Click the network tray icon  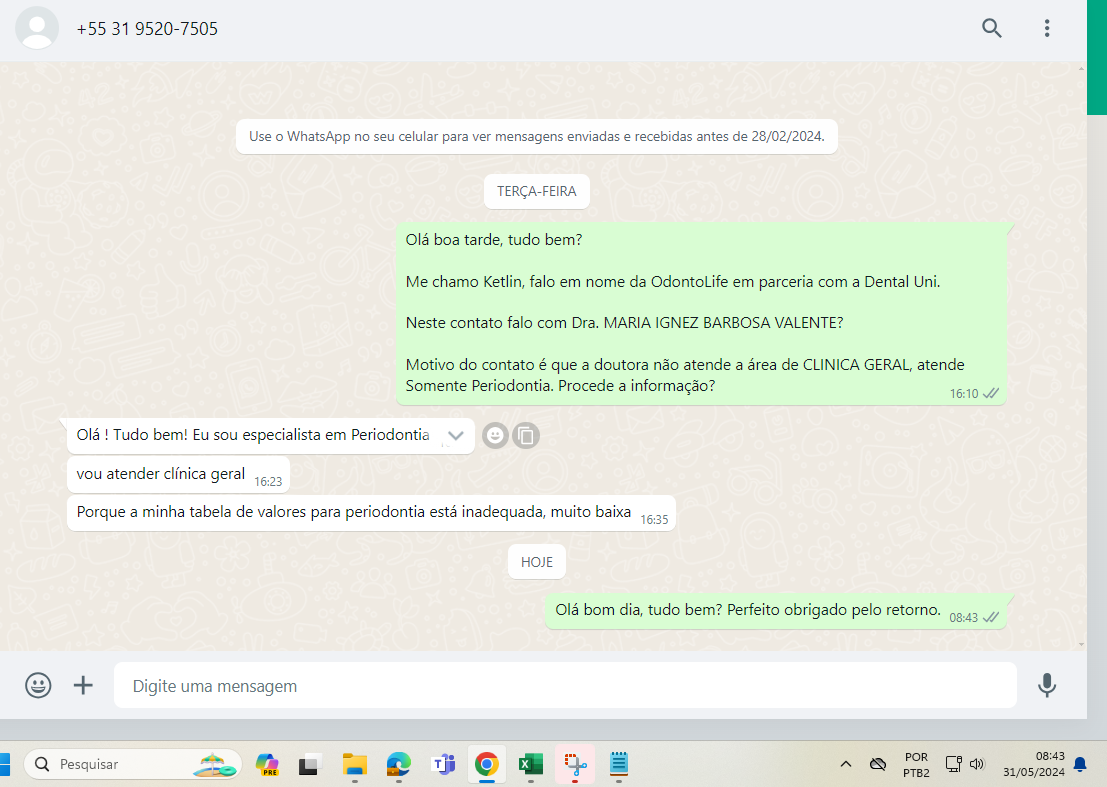tap(954, 764)
